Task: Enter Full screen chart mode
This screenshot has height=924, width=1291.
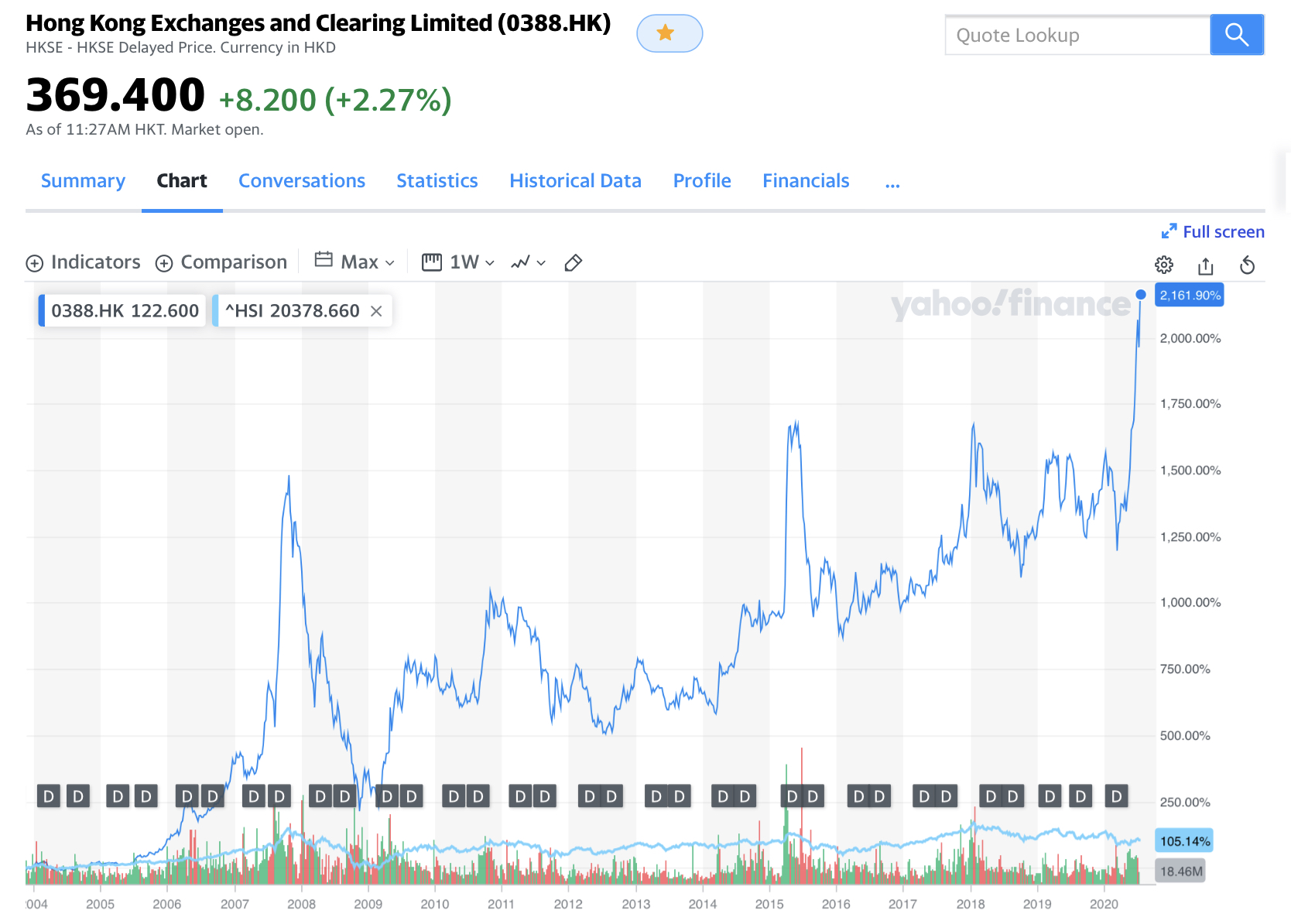Action: 1213,231
